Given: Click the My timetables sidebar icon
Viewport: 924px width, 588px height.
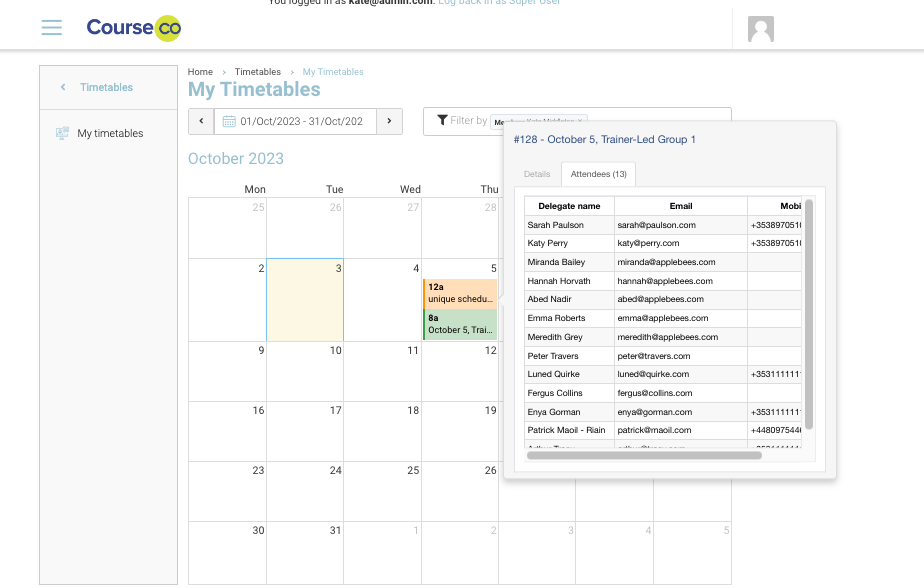Looking at the screenshot, I should (x=62, y=133).
